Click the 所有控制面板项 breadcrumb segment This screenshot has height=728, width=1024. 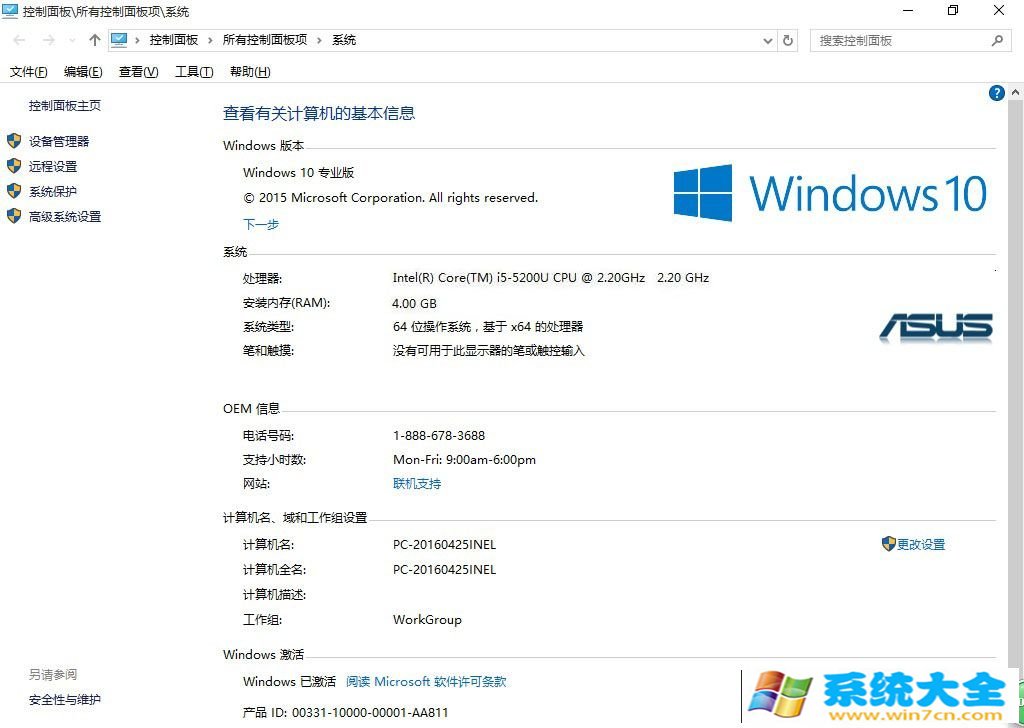tap(265, 40)
